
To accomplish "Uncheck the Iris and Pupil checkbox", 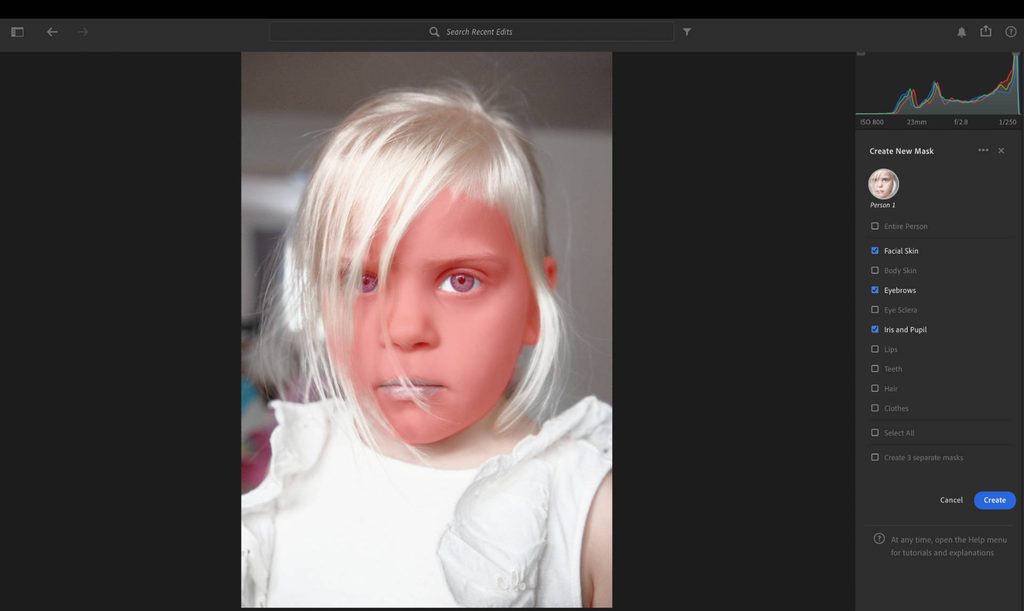I will pos(874,330).
